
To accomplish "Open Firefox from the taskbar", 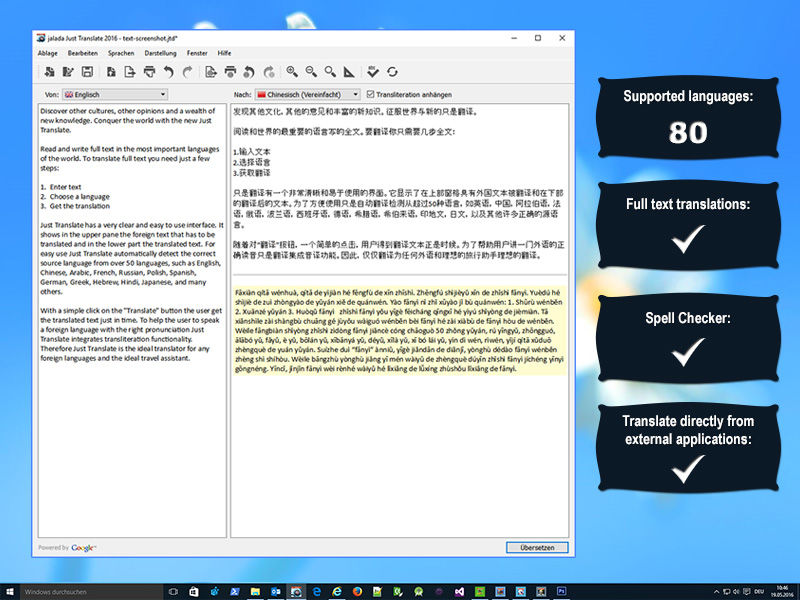I will 357,592.
